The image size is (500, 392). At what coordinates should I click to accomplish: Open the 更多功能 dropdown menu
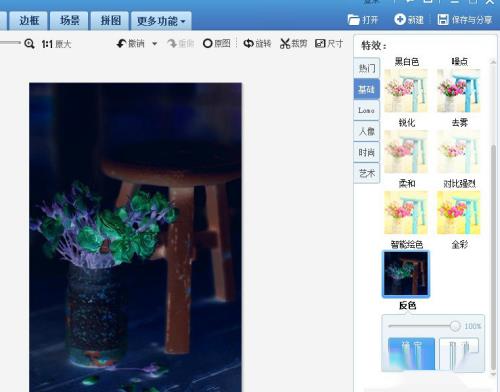pos(161,21)
